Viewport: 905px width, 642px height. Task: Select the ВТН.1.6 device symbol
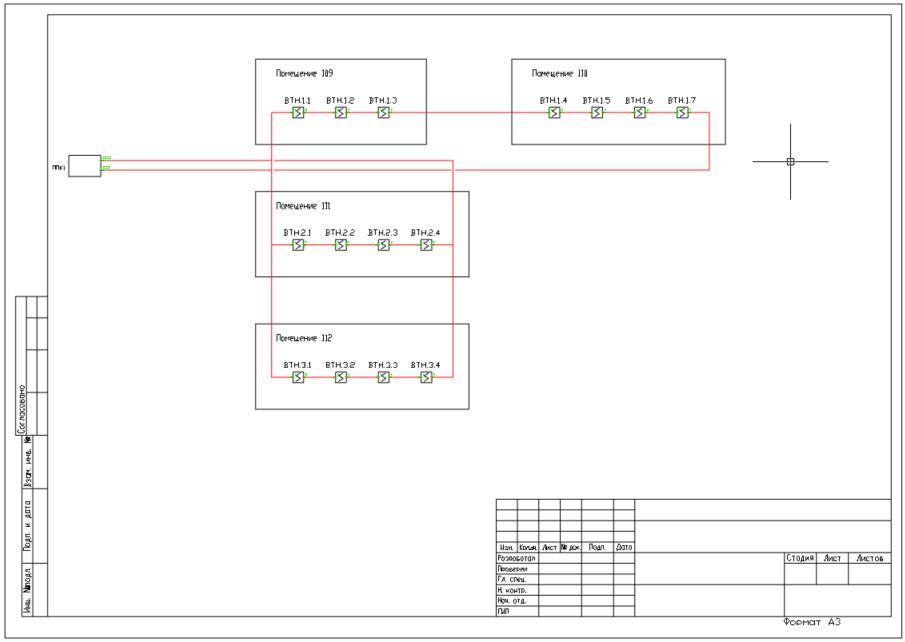[x=640, y=113]
